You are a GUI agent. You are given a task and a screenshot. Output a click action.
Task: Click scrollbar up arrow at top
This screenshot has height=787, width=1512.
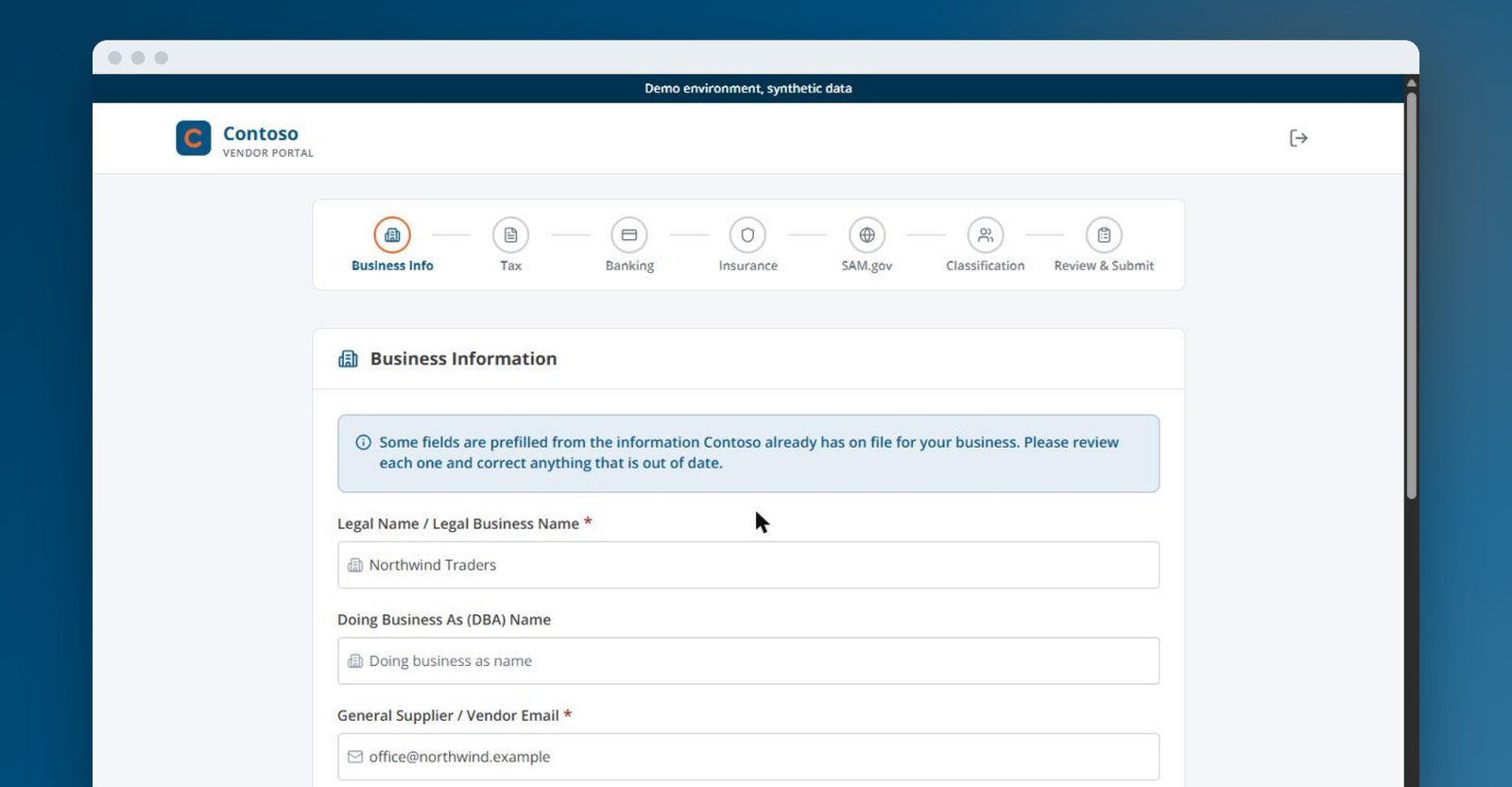coord(1411,83)
